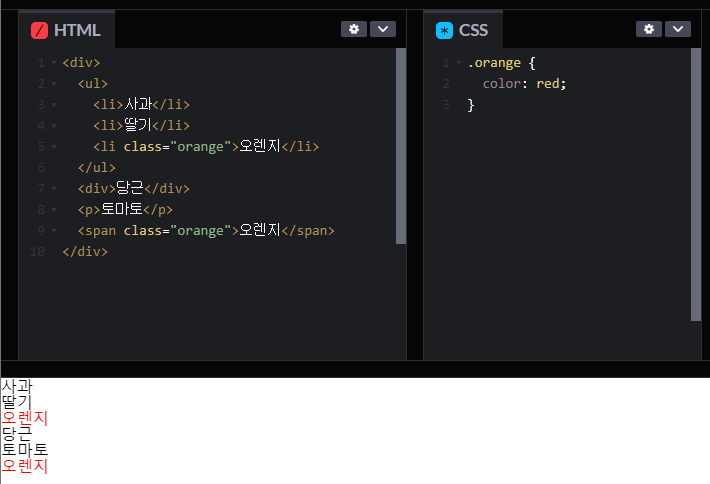Viewport: 710px width, 484px height.
Task: Click the opening <div> tag on line 1
Action: tap(82, 62)
